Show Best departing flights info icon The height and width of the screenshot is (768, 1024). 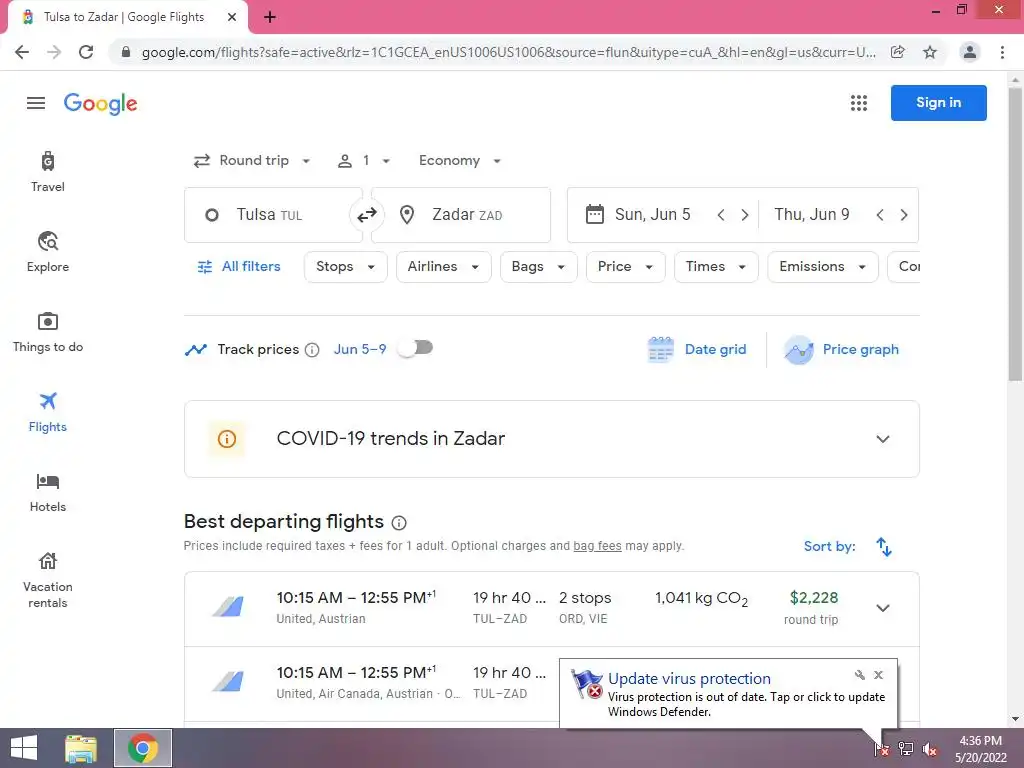point(399,522)
